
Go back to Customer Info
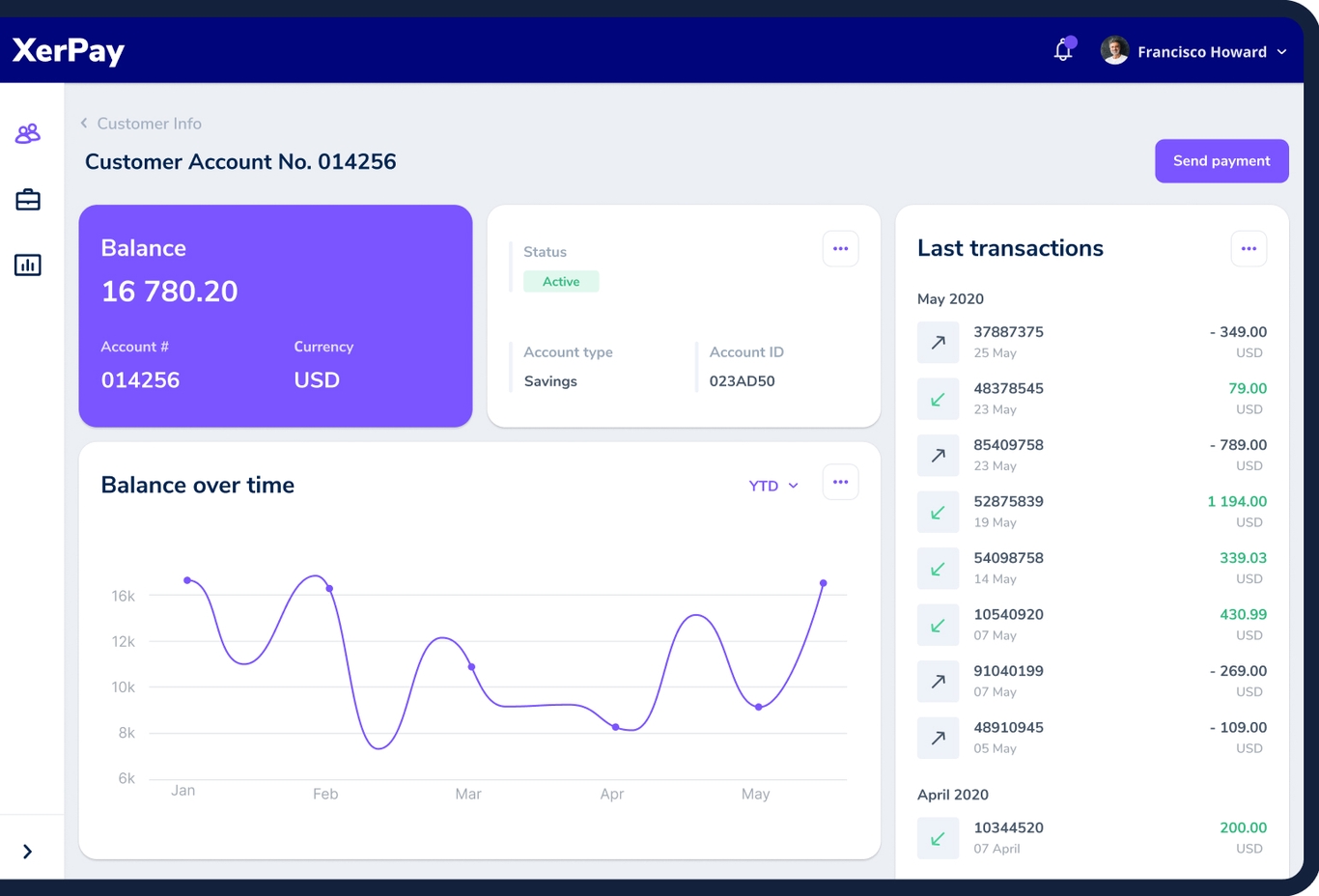(141, 124)
